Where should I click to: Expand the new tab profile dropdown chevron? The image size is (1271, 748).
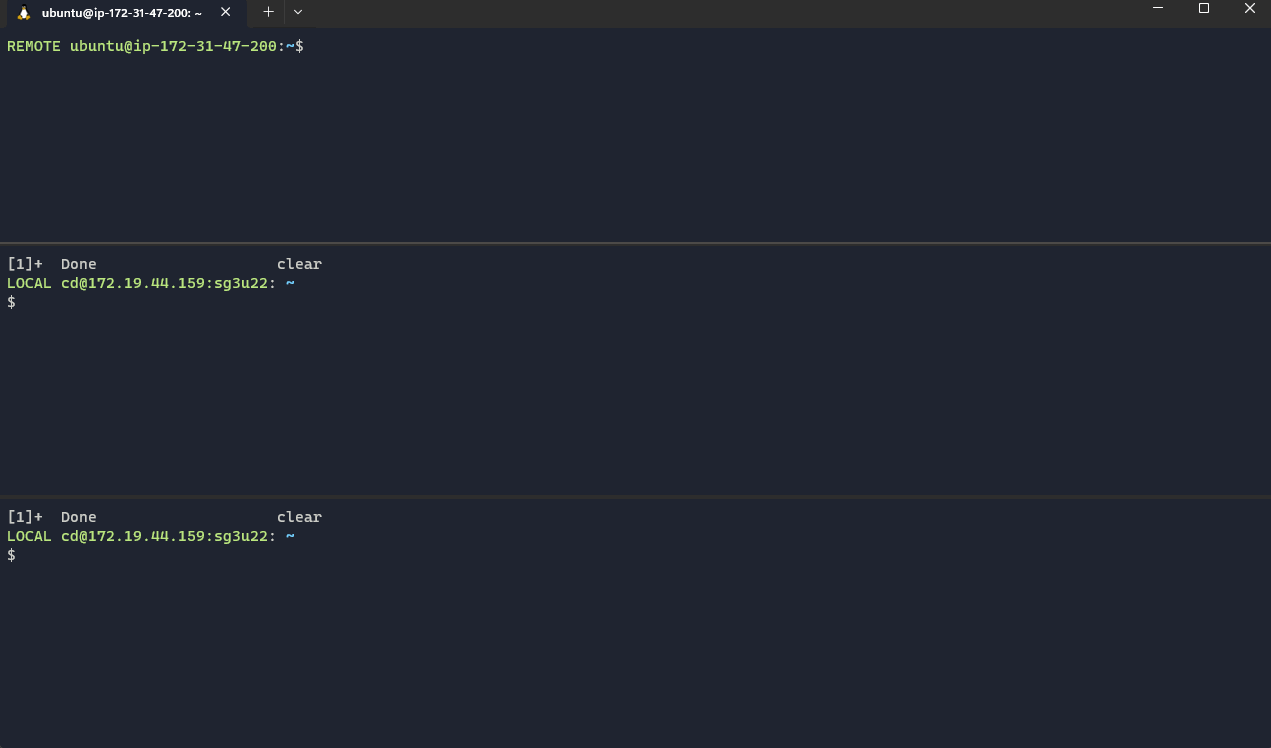(x=298, y=12)
